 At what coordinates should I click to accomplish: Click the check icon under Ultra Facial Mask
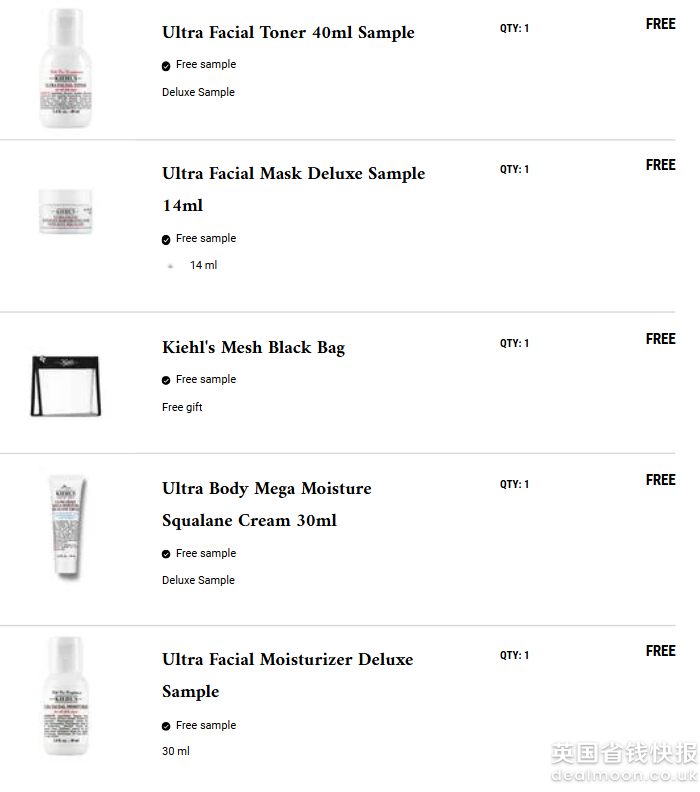click(166, 240)
